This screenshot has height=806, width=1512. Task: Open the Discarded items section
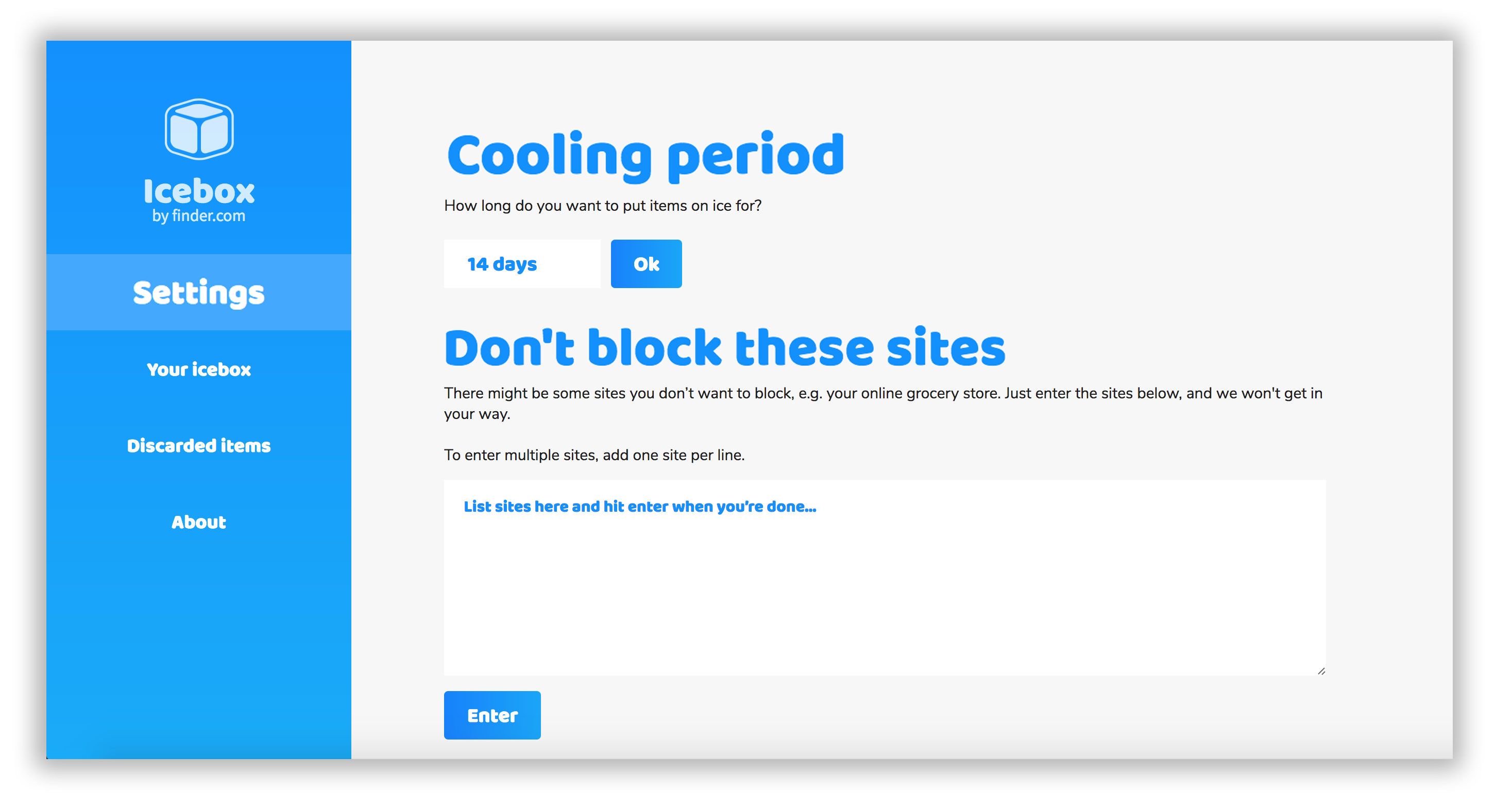tap(199, 446)
